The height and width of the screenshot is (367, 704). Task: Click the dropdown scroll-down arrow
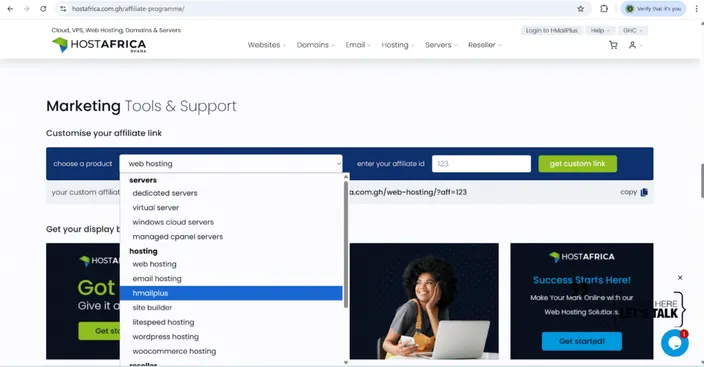346,362
